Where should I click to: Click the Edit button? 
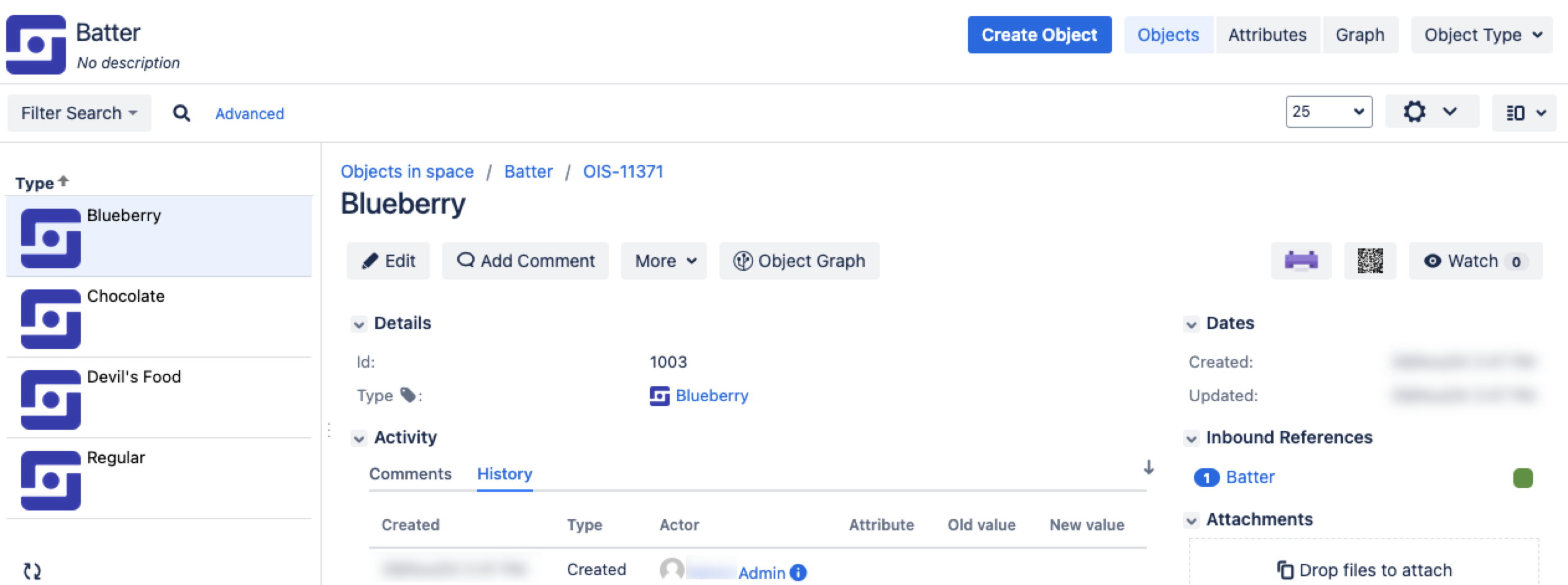(388, 261)
